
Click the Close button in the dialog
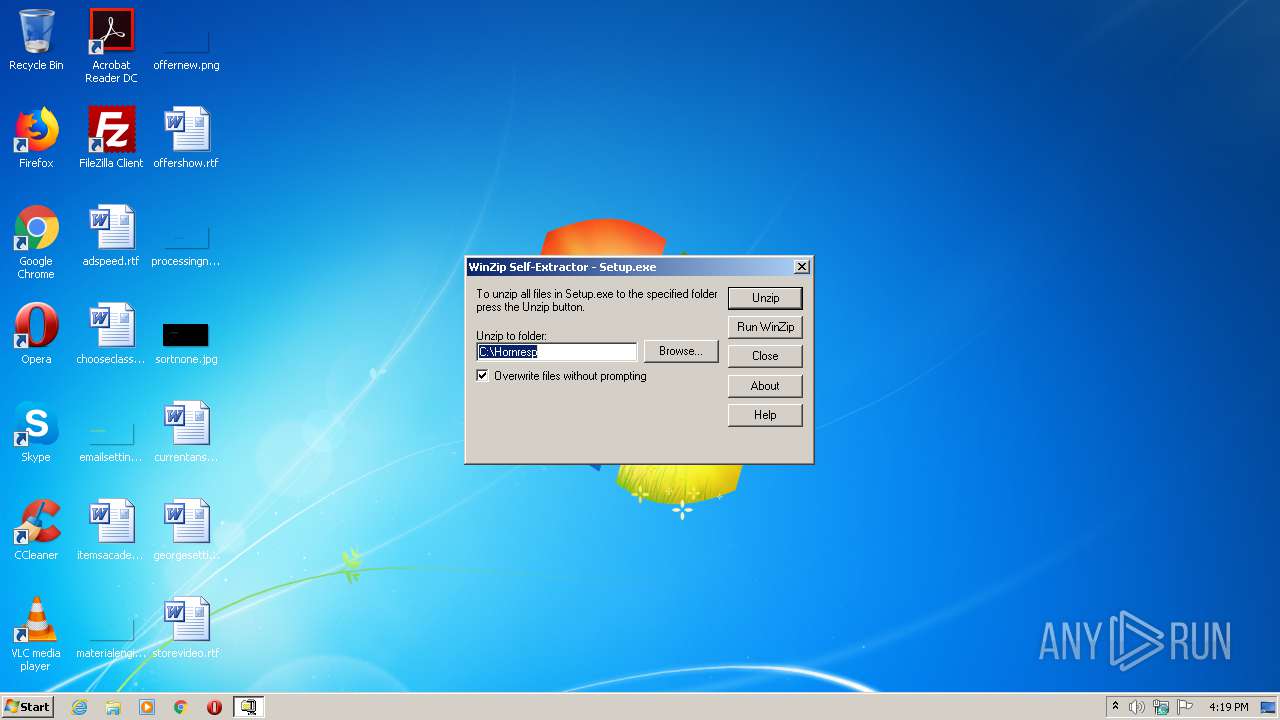765,356
